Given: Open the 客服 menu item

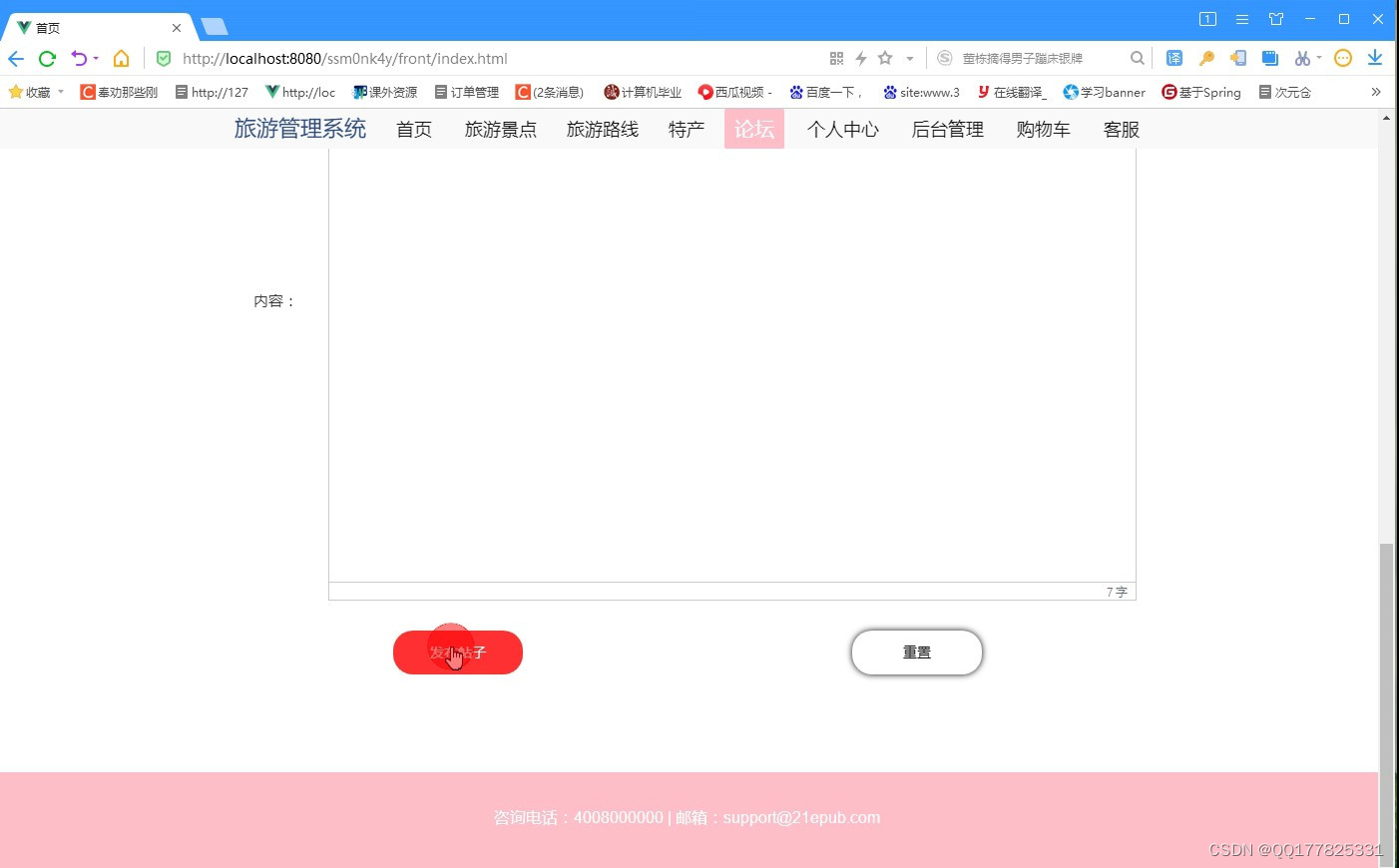Looking at the screenshot, I should pos(1122,130).
